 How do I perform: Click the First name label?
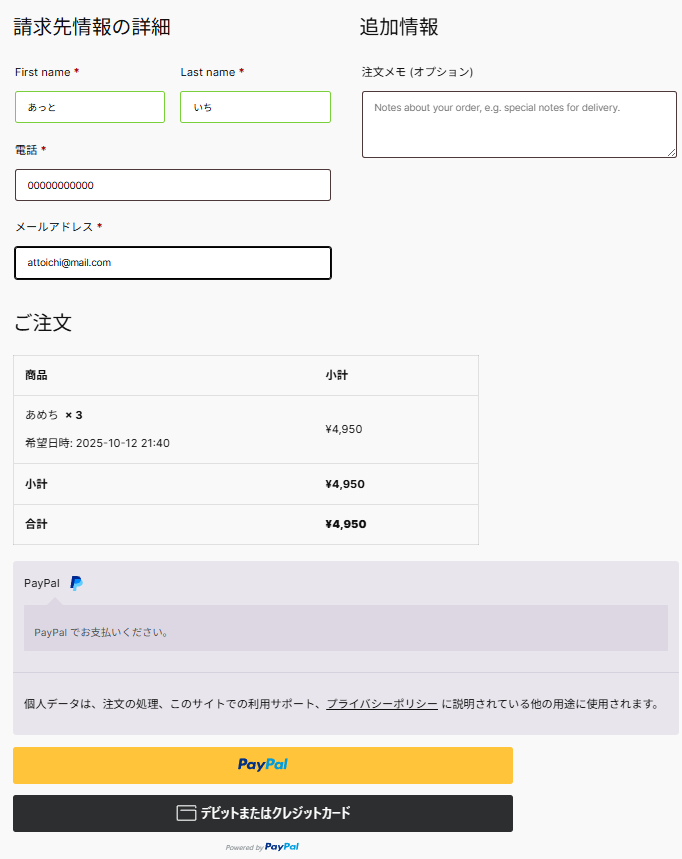[x=43, y=72]
